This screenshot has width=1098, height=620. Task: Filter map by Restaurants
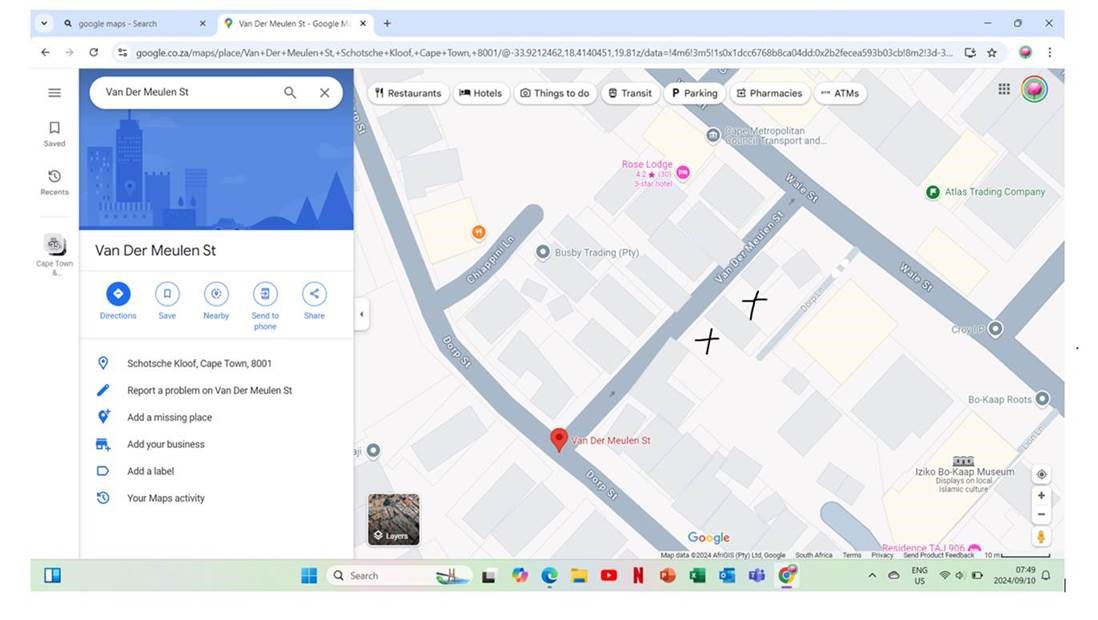click(x=408, y=93)
